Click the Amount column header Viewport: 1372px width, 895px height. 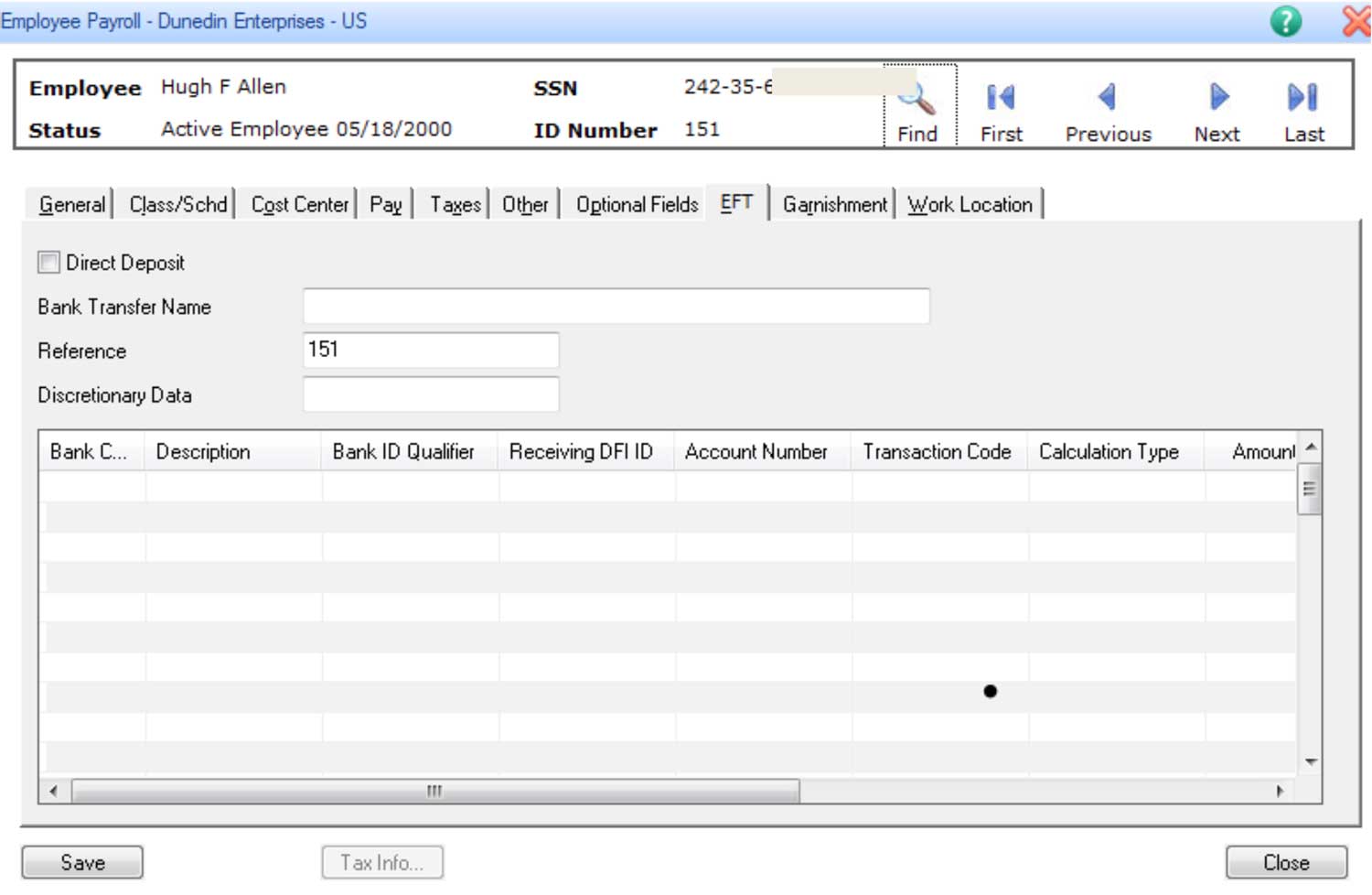coord(1250,451)
